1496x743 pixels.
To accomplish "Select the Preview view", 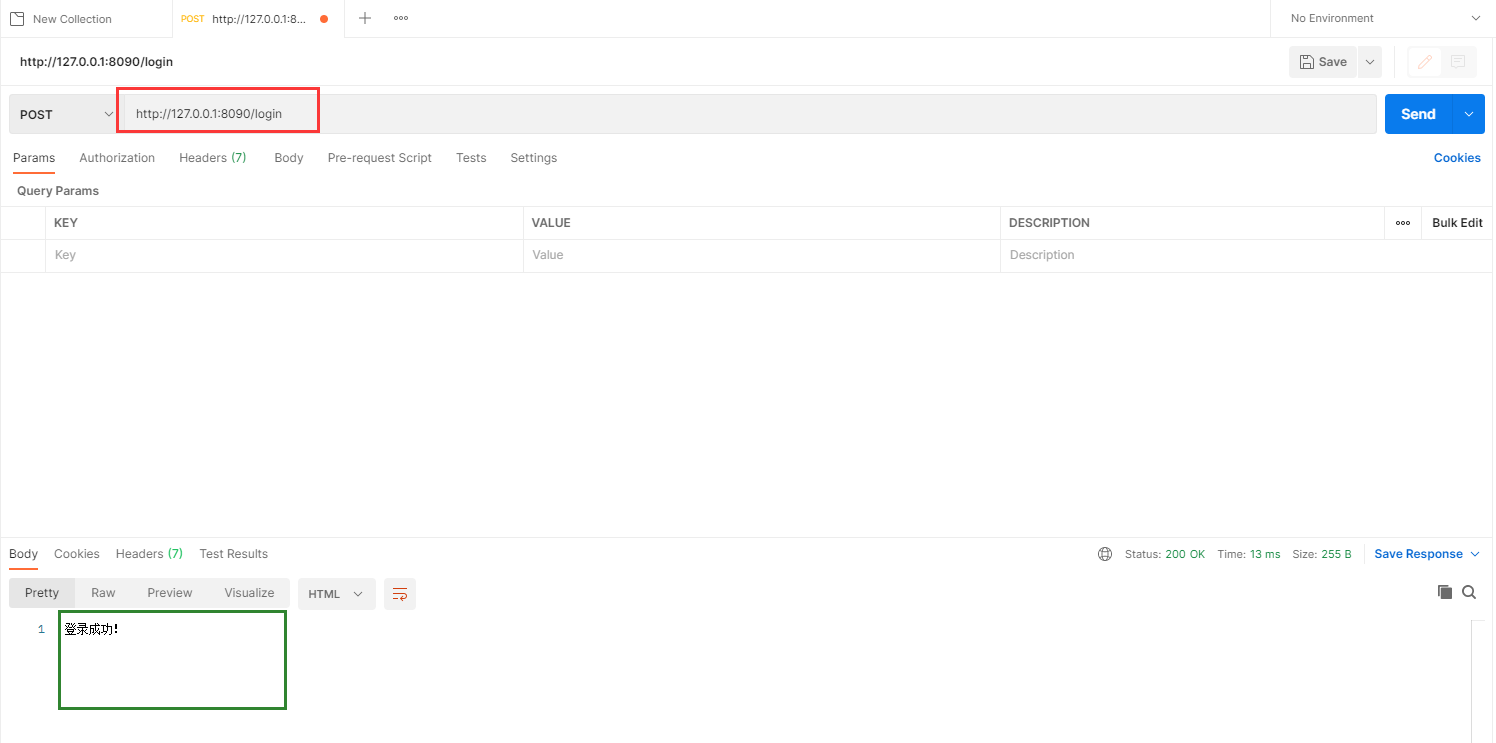I will 170,593.
